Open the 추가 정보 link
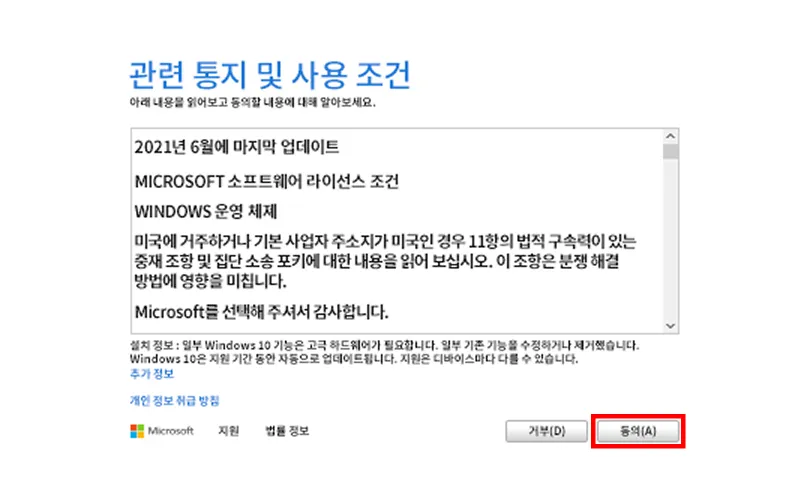 click(x=152, y=373)
